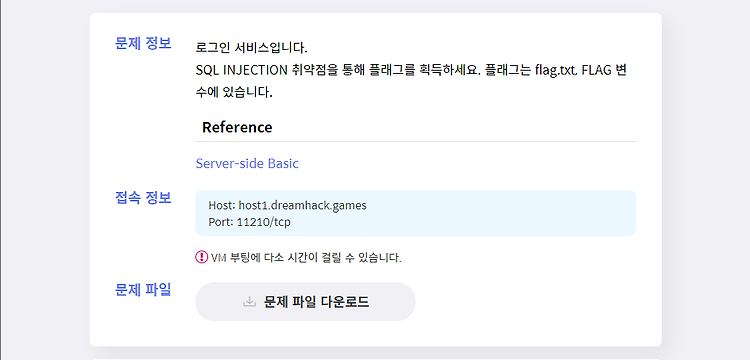Click the divider line below Reference
This screenshot has height=360, width=750.
(416, 142)
